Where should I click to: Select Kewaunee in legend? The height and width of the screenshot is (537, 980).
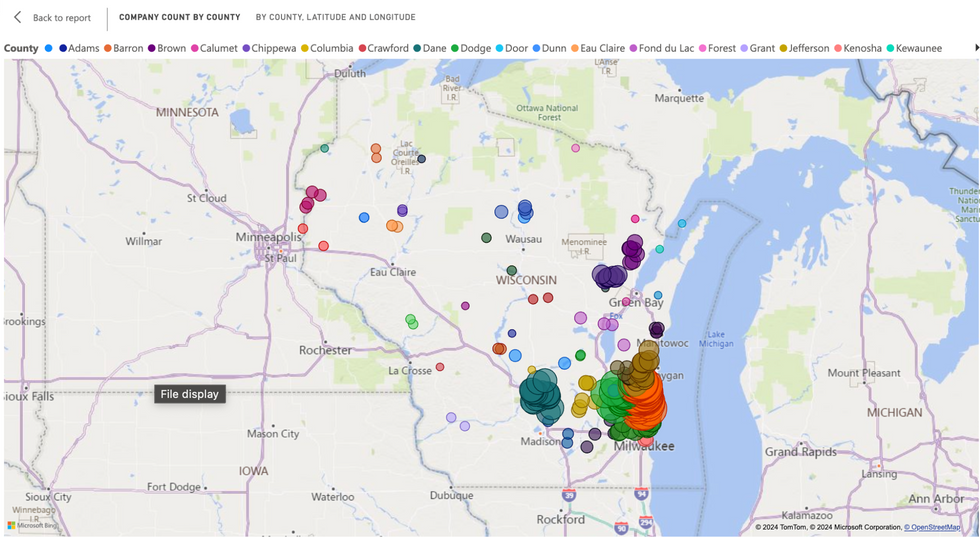914,48
